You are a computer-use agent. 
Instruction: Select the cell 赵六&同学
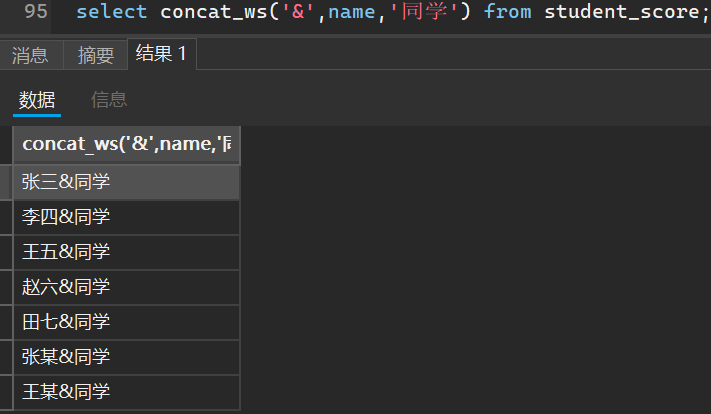pyautogui.click(x=127, y=287)
